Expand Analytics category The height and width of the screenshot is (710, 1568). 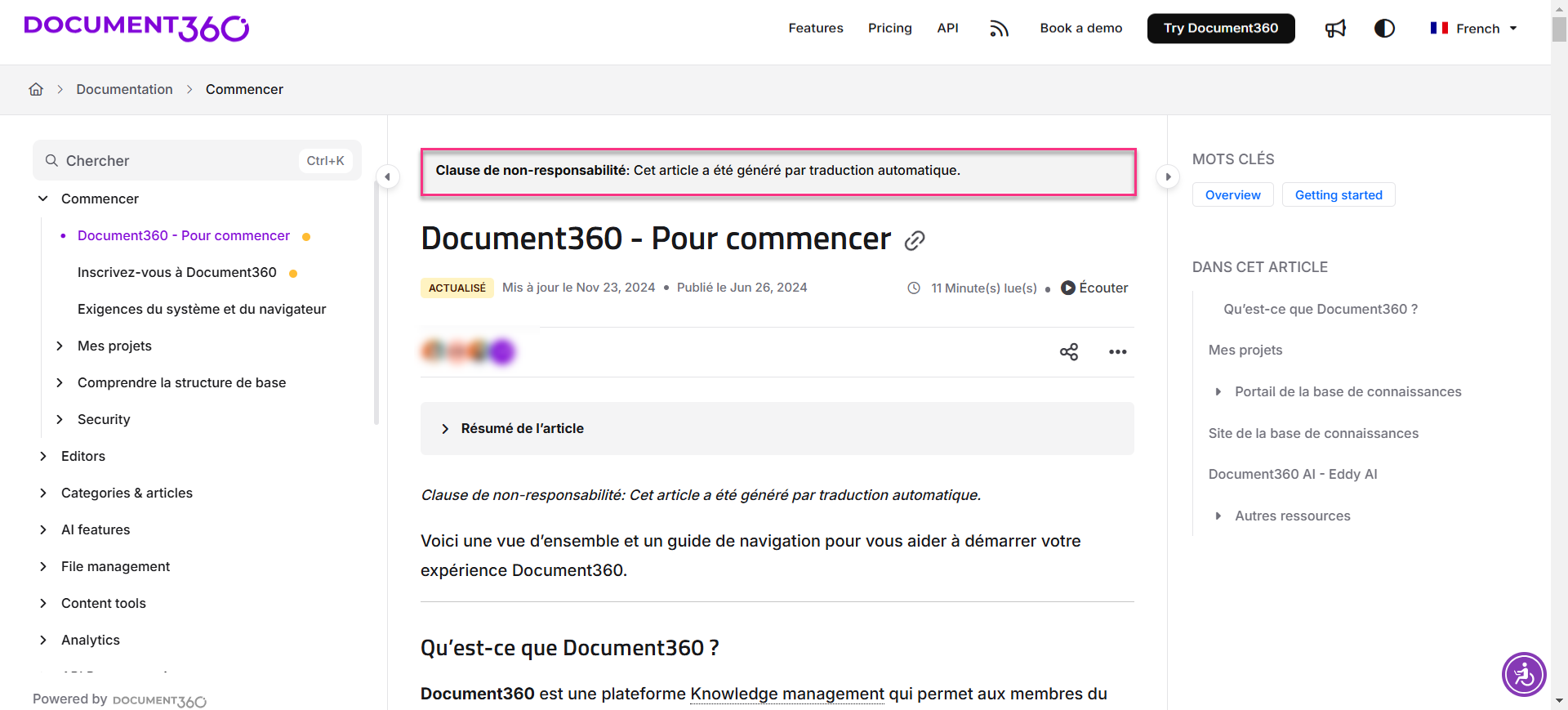(x=43, y=640)
